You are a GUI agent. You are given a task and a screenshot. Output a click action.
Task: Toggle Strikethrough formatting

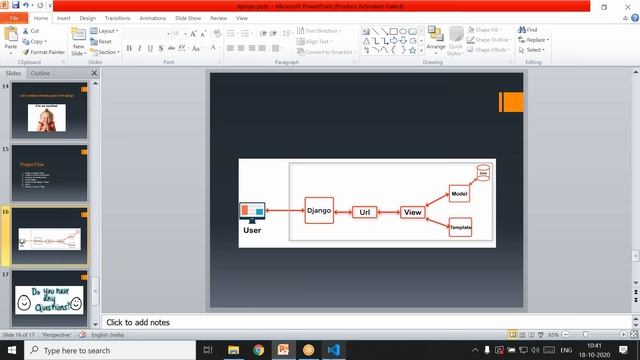click(171, 48)
